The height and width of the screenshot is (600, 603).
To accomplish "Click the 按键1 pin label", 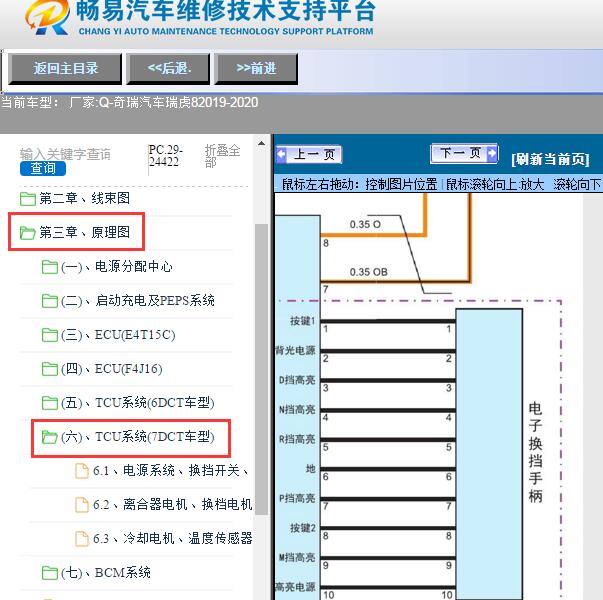I will (303, 321).
